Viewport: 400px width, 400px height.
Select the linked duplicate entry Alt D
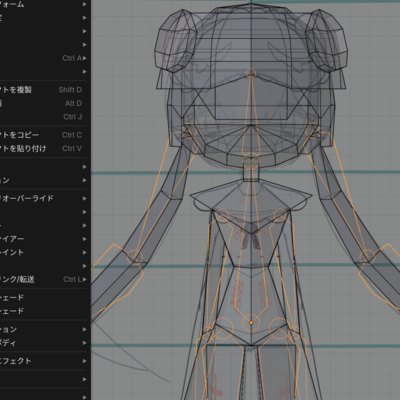[43, 103]
